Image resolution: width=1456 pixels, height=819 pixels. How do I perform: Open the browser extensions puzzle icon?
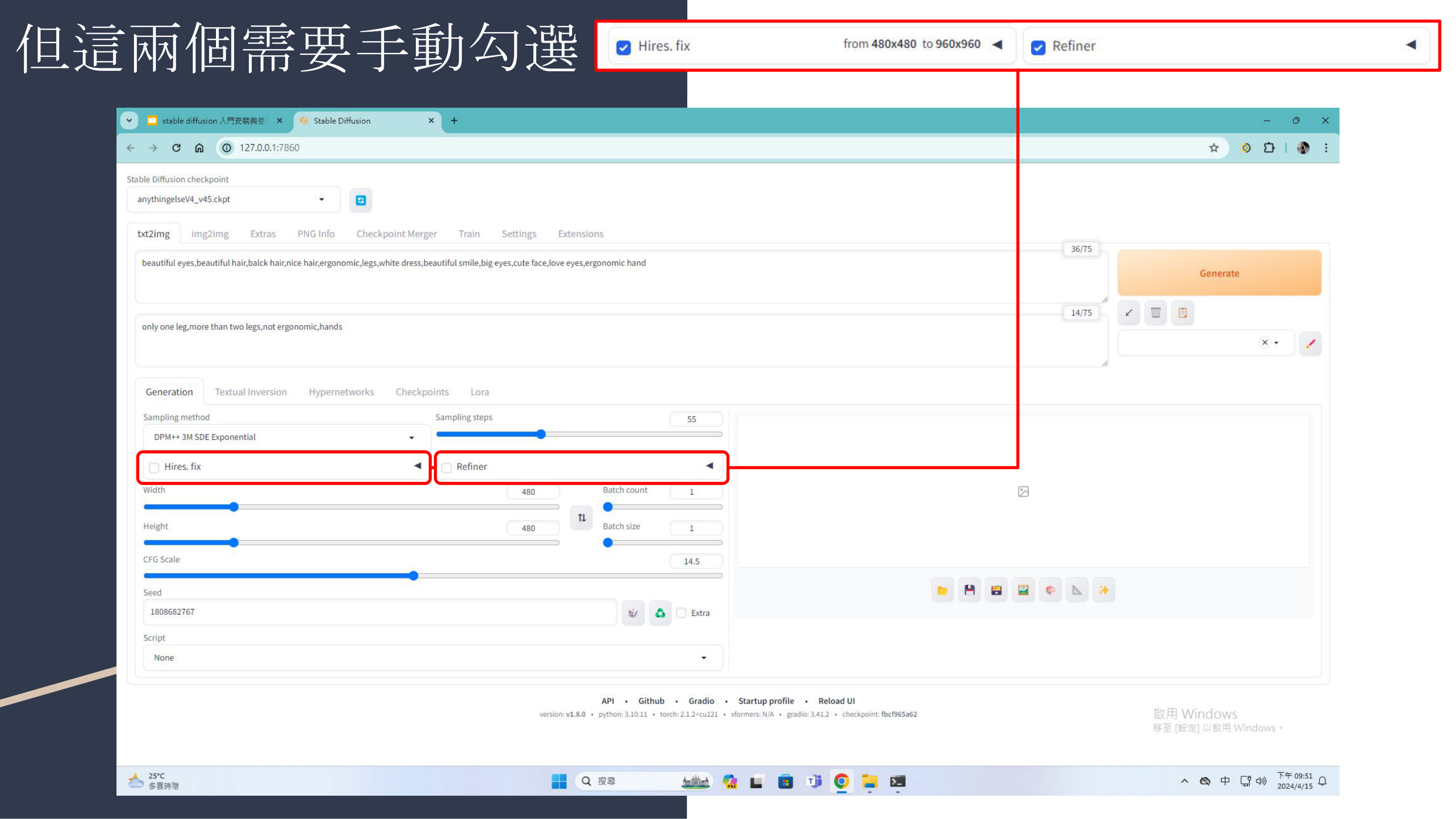[1269, 147]
